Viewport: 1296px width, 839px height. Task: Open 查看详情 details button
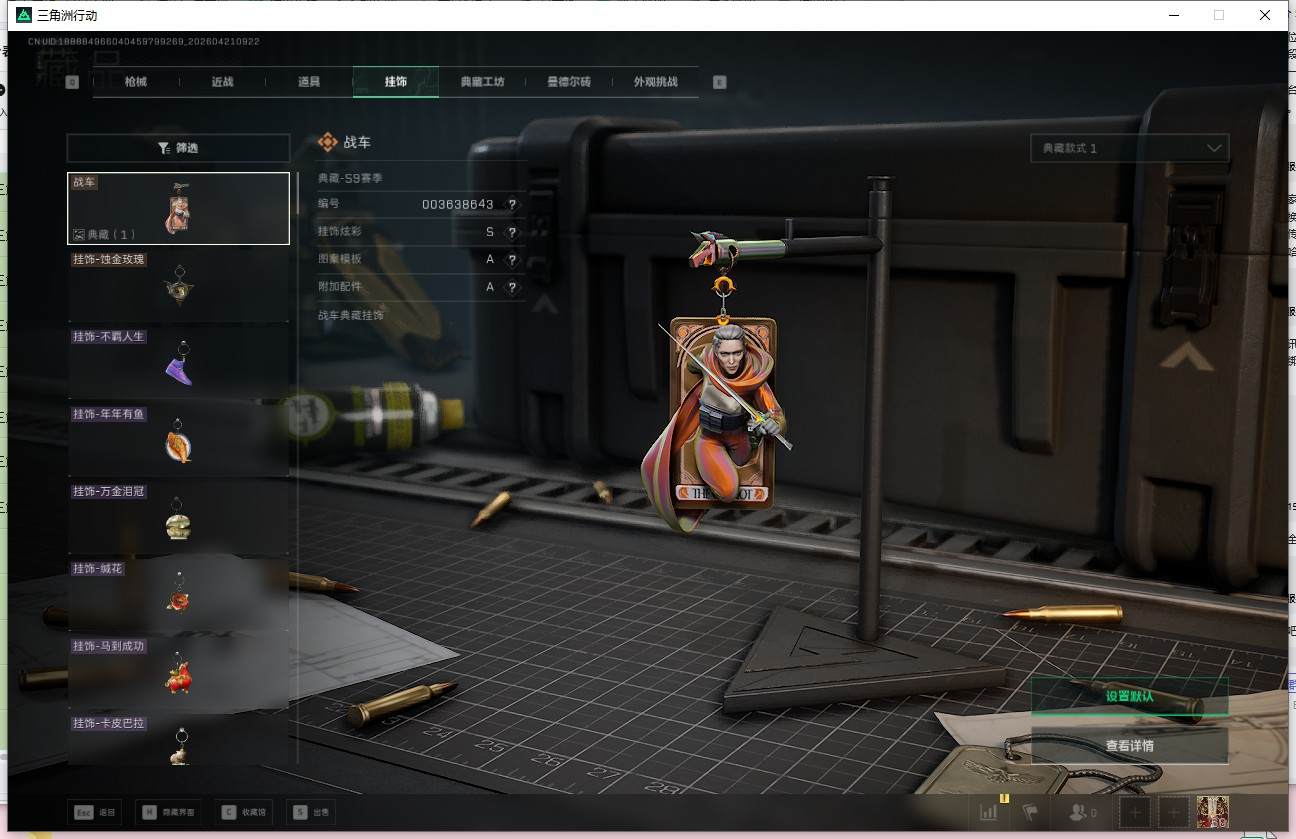[1130, 746]
